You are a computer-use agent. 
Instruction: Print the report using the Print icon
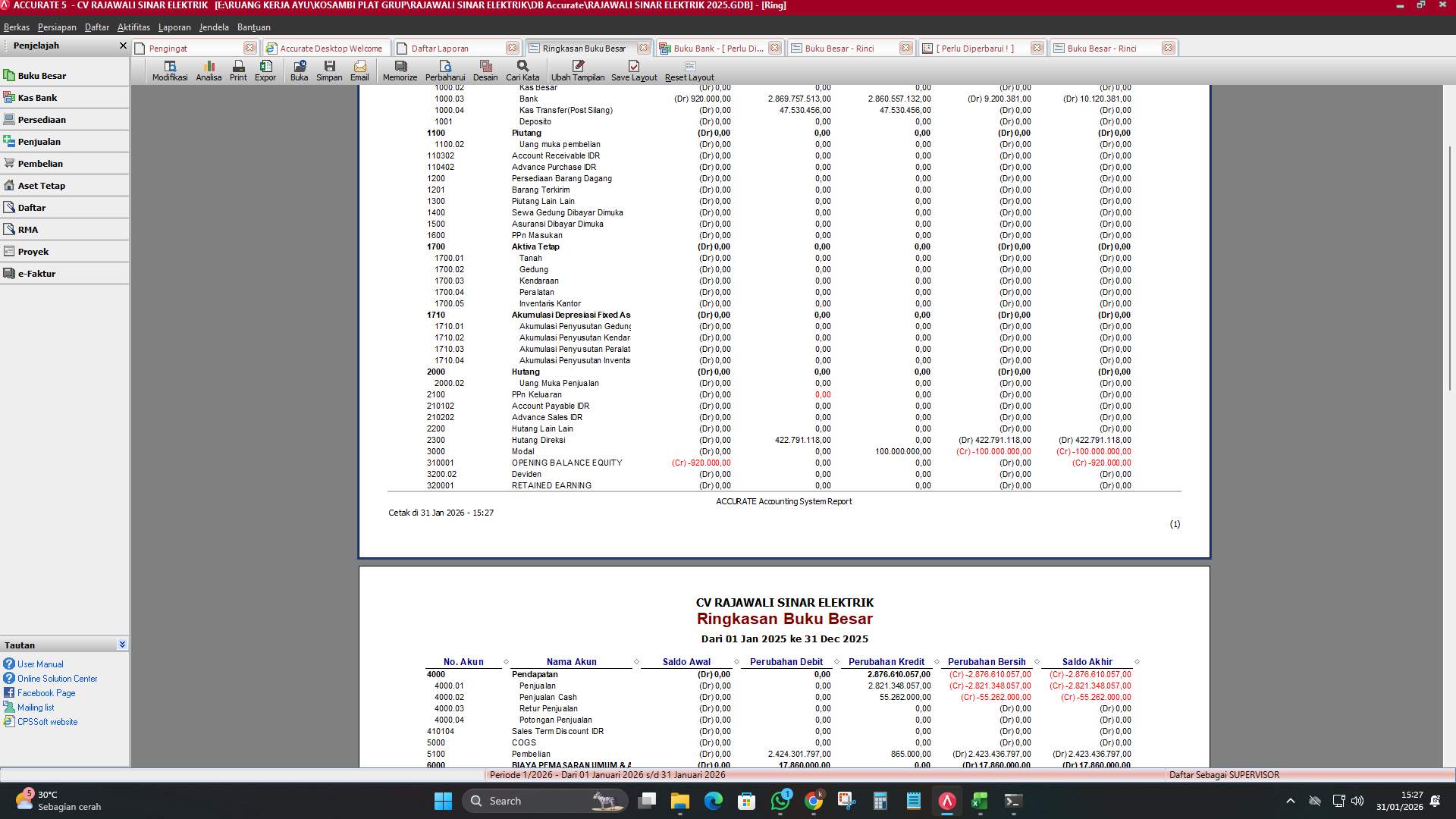click(x=238, y=71)
